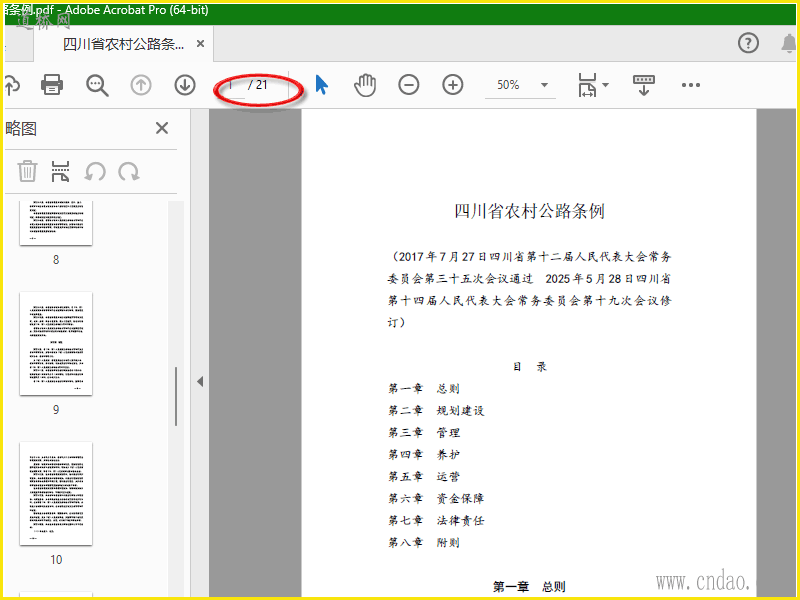Close the thumbnails panel
The image size is (800, 600).
click(162, 128)
